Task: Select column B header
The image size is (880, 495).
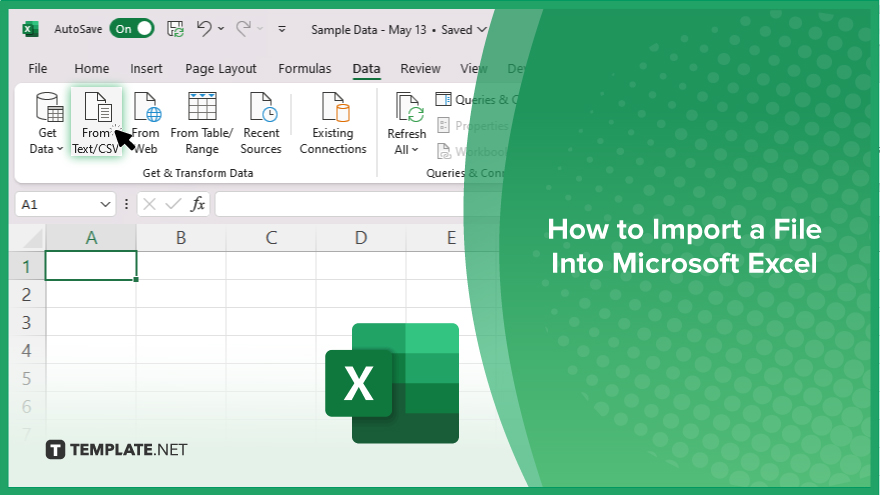Action: coord(181,238)
